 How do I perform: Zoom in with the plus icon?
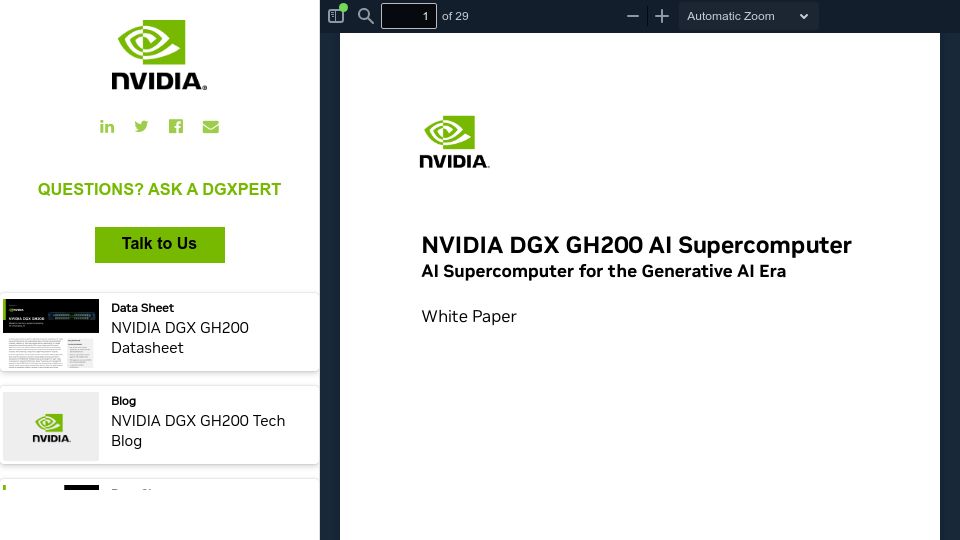point(662,16)
